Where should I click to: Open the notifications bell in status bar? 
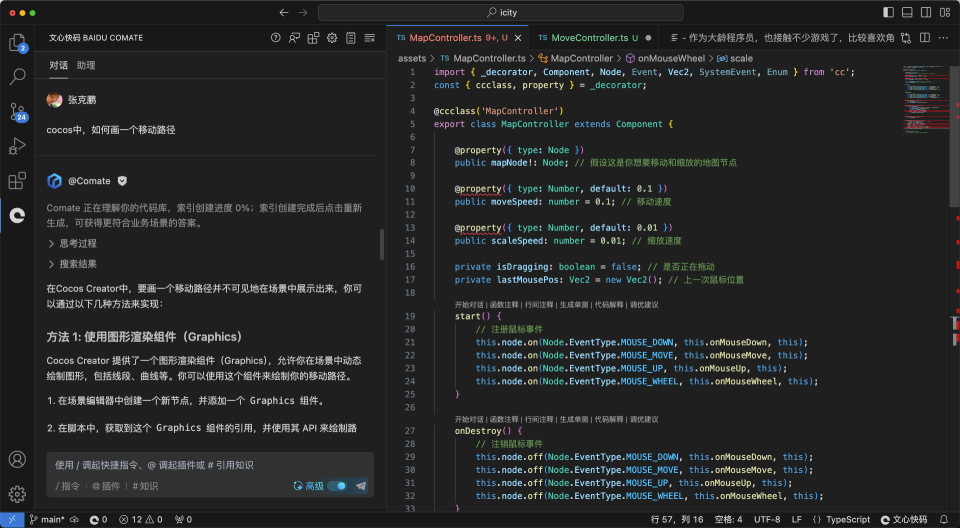tap(944, 519)
